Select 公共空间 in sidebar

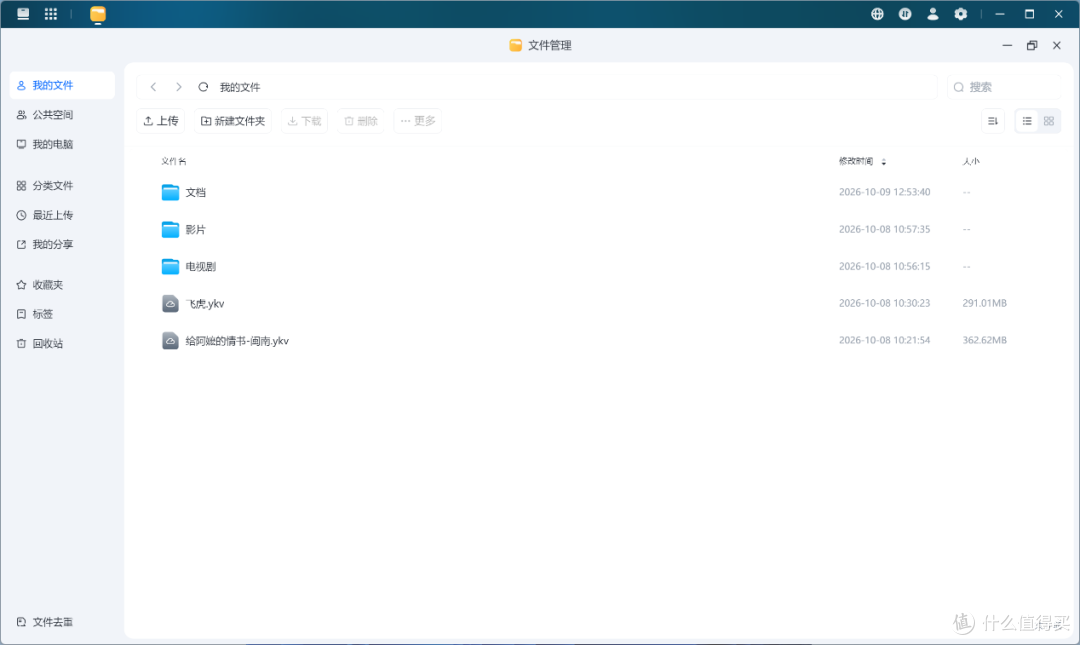tap(63, 115)
